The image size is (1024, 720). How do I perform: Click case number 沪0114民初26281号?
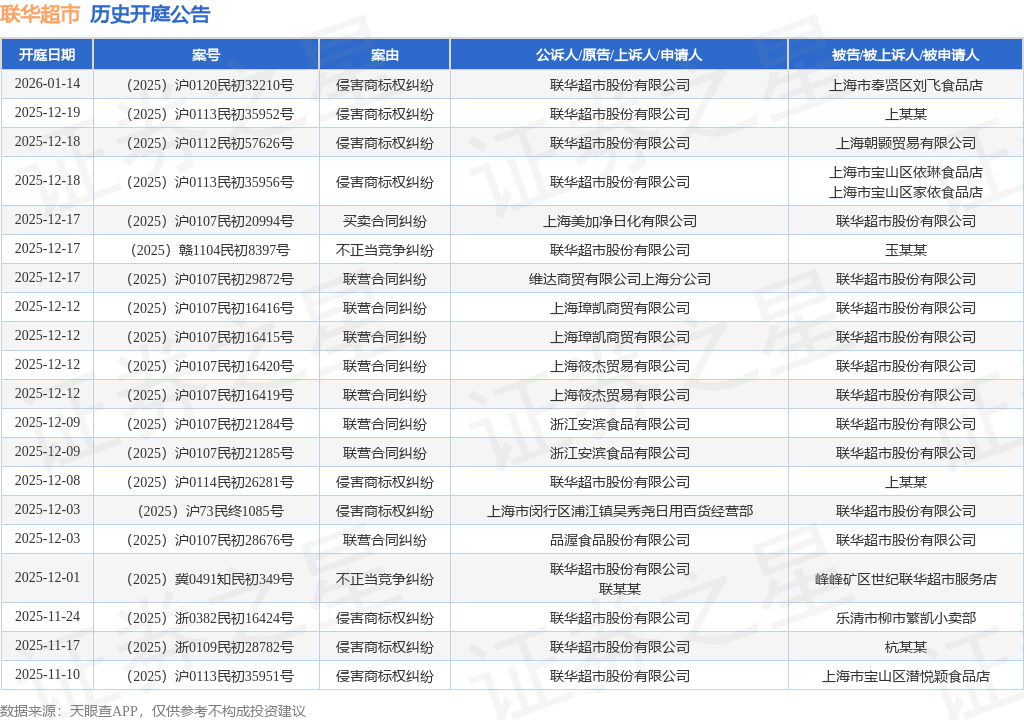tap(210, 482)
